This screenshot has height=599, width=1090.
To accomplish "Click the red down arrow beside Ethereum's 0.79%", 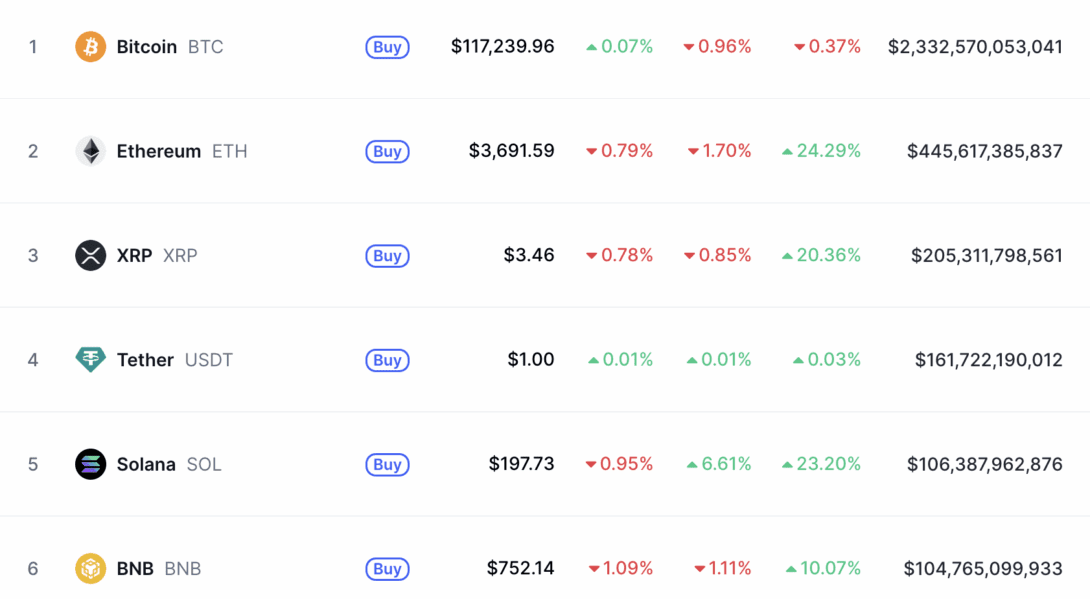I will pos(589,151).
